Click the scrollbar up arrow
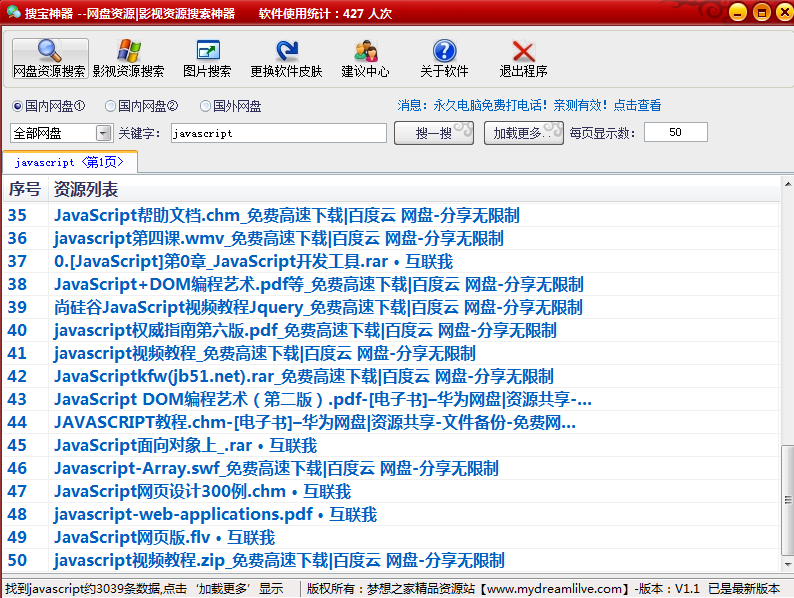794x598 pixels. (787, 184)
